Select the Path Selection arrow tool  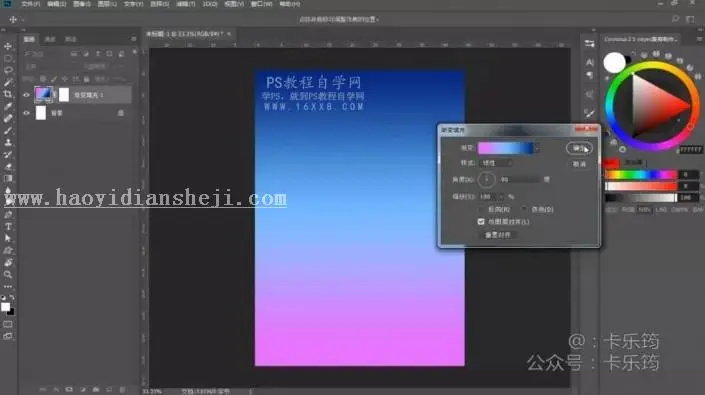click(x=8, y=238)
